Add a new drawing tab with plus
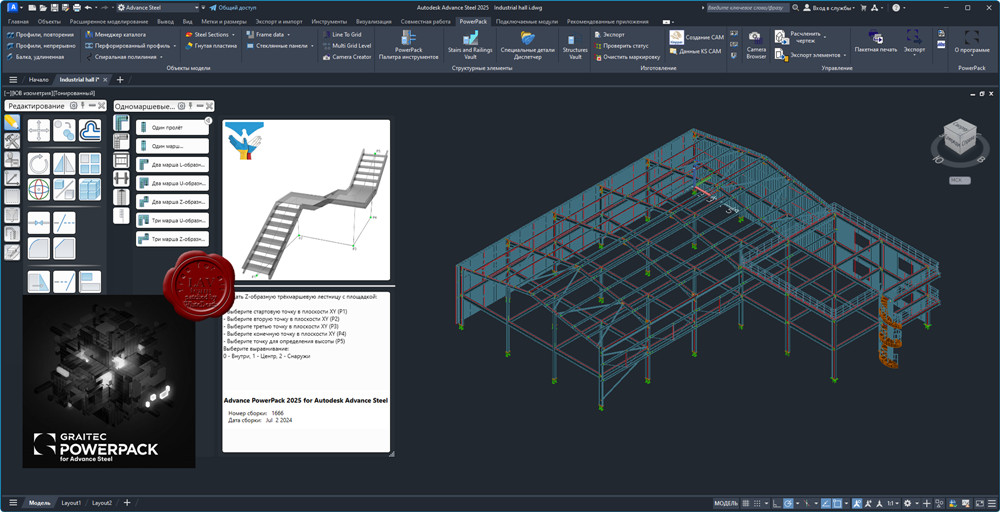Viewport: 1000px width, 512px height. tap(119, 80)
